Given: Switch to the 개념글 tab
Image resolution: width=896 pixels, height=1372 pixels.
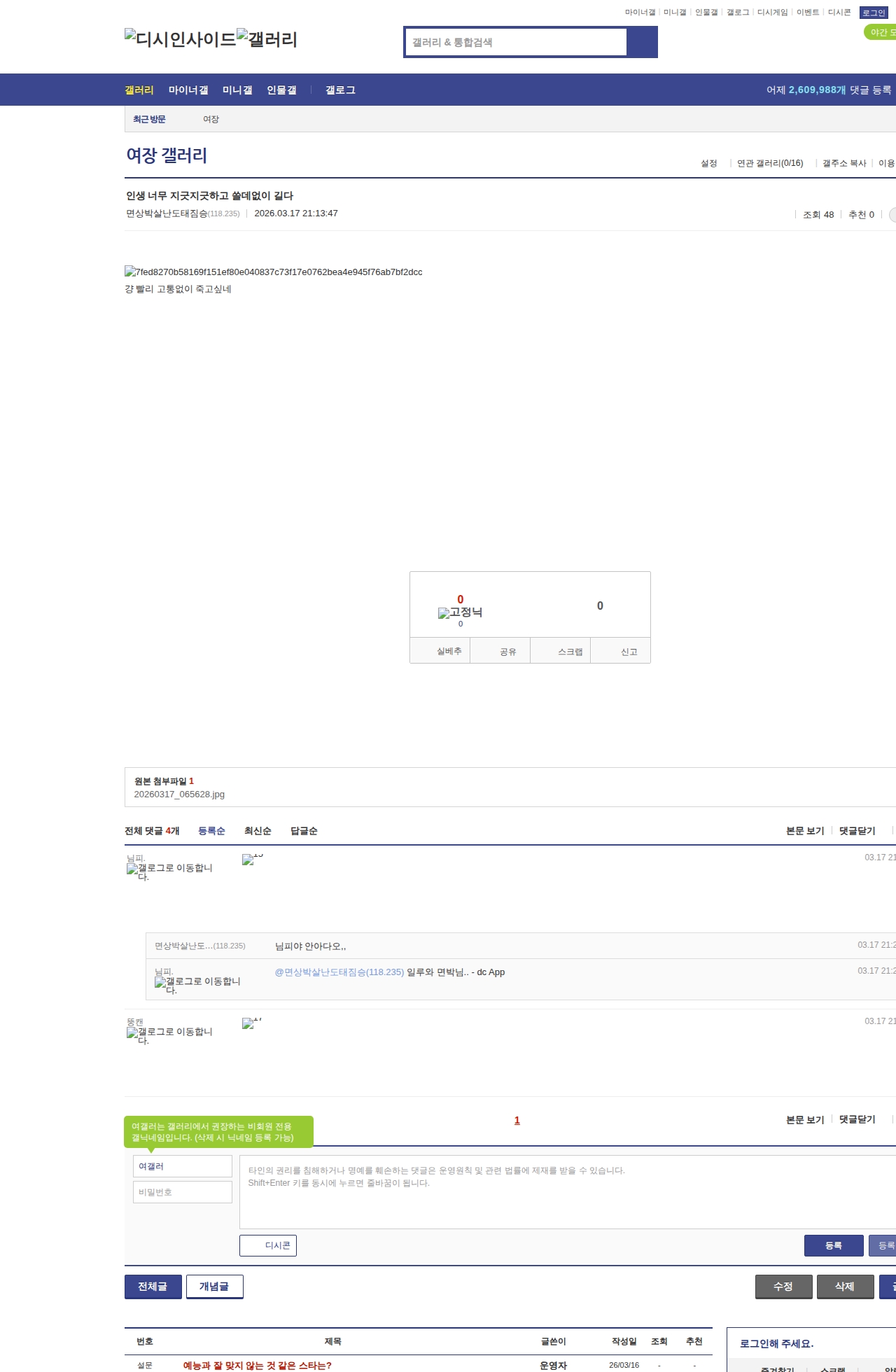Looking at the screenshot, I should pyautogui.click(x=214, y=1287).
